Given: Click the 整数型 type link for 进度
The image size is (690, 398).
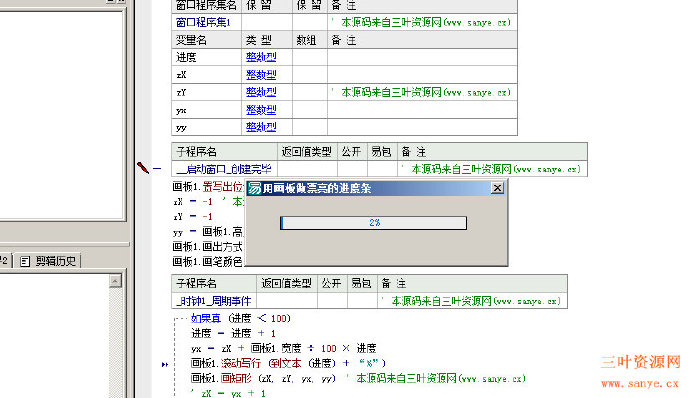Looking at the screenshot, I should (261, 57).
